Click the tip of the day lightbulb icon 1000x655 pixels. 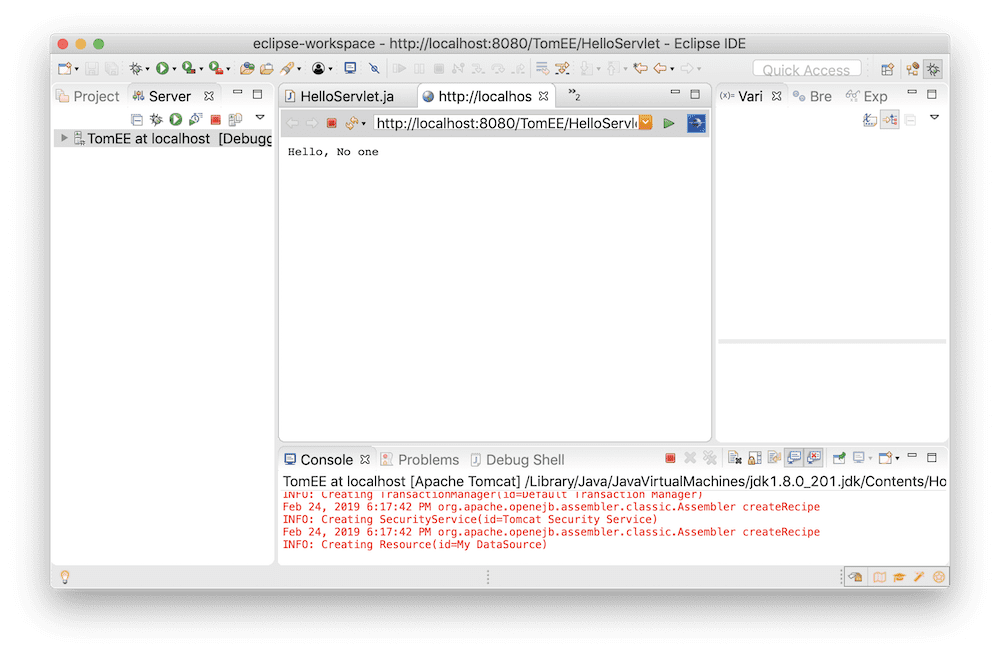pos(64,577)
